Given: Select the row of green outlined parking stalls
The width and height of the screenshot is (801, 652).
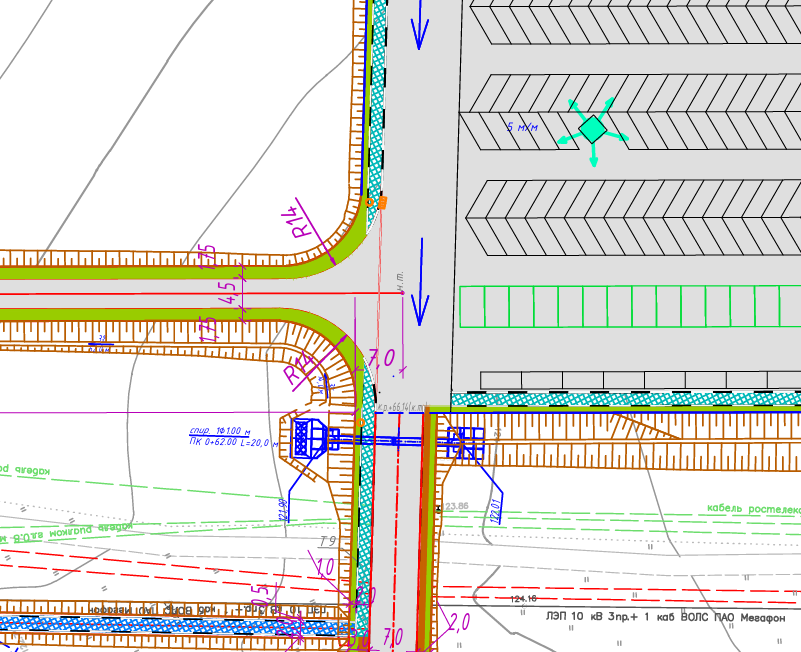Looking at the screenshot, I should click(630, 307).
